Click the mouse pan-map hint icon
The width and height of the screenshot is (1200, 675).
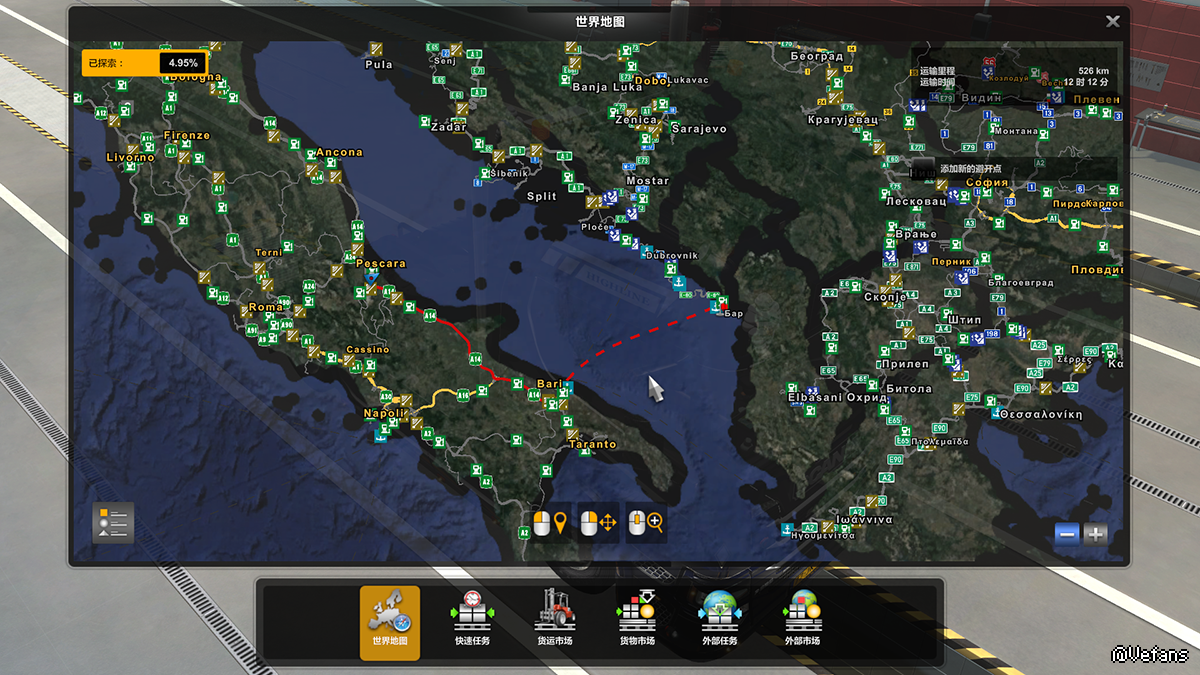[x=598, y=522]
